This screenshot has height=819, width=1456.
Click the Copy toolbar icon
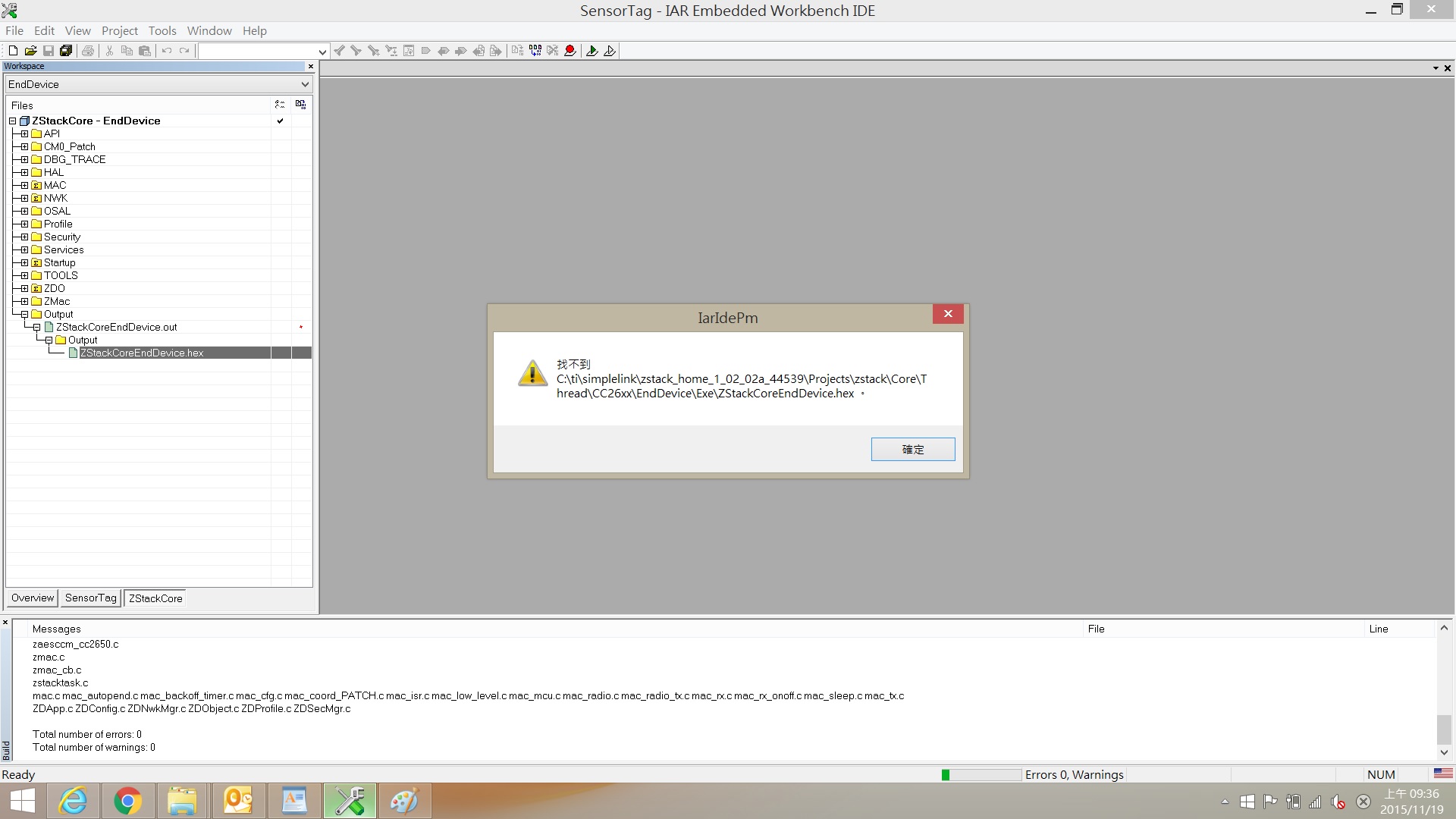click(127, 51)
